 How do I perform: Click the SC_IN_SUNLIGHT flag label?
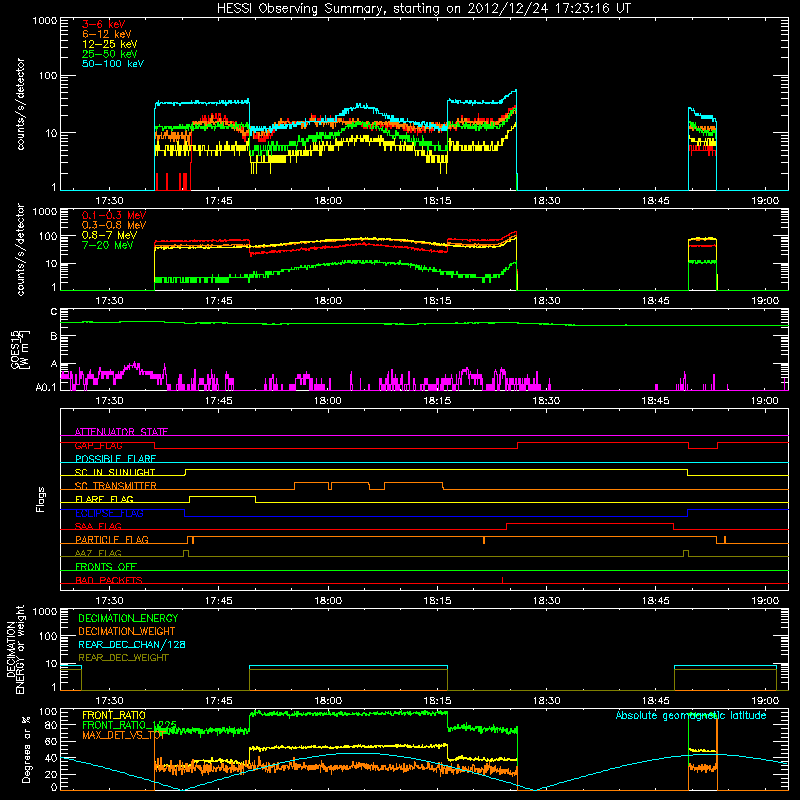[x=115, y=472]
